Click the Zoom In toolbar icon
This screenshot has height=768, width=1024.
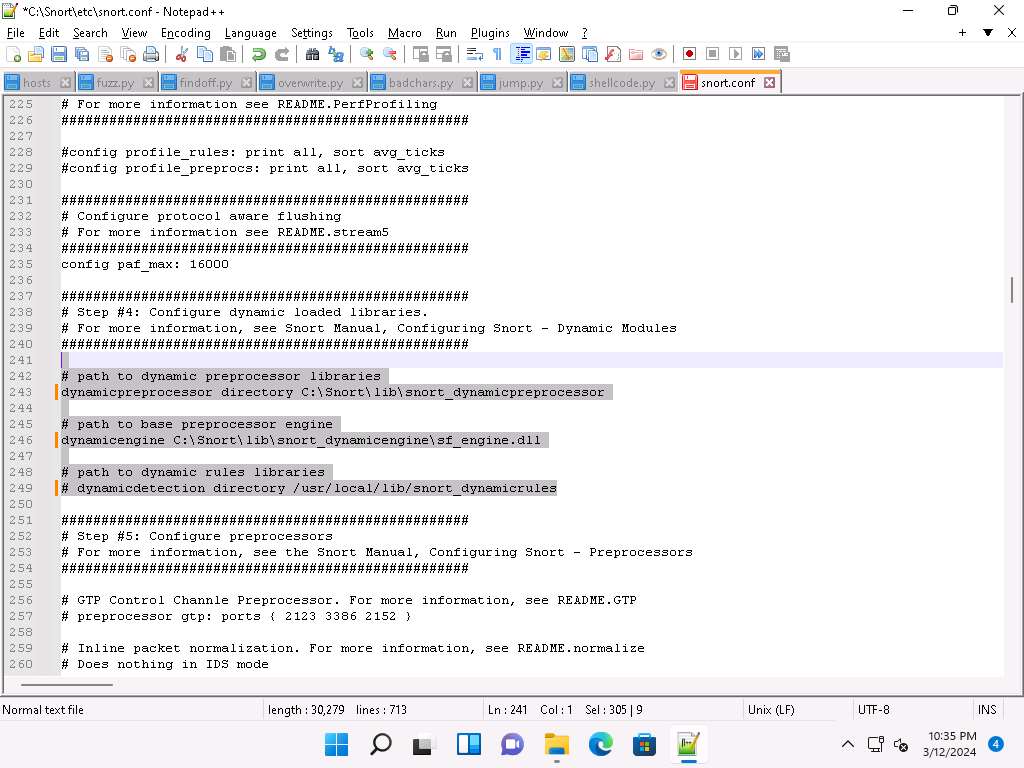[368, 54]
